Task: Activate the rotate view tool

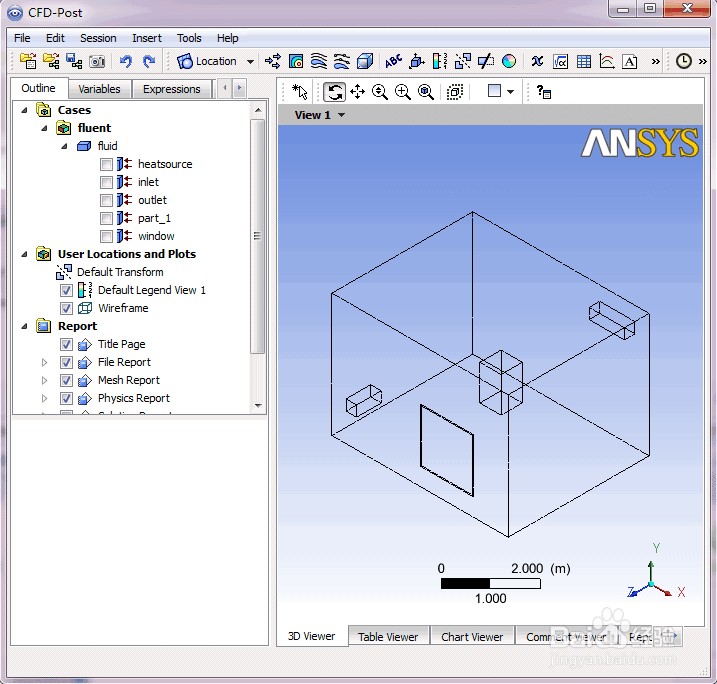Action: (334, 92)
